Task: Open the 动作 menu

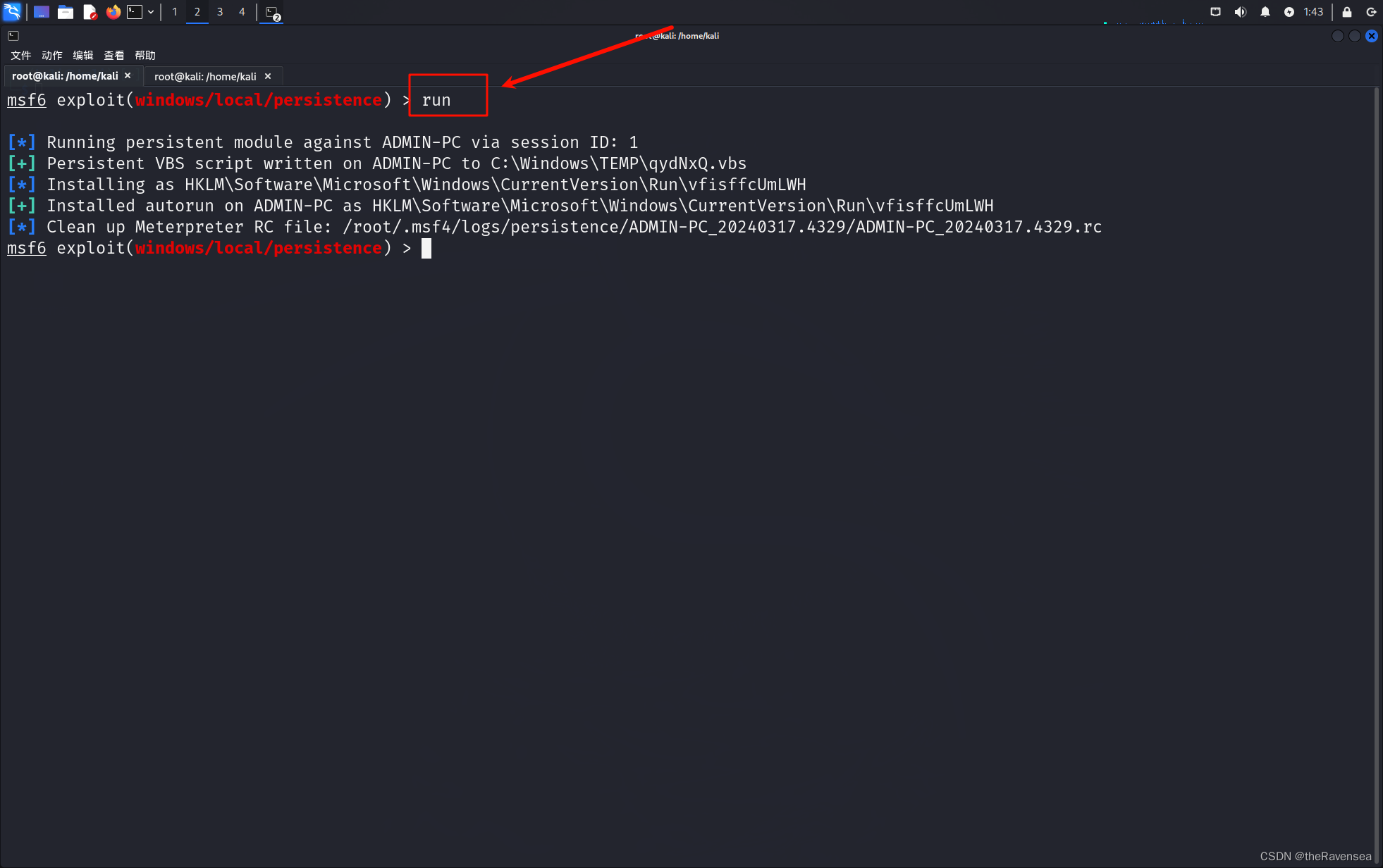Action: [52, 56]
